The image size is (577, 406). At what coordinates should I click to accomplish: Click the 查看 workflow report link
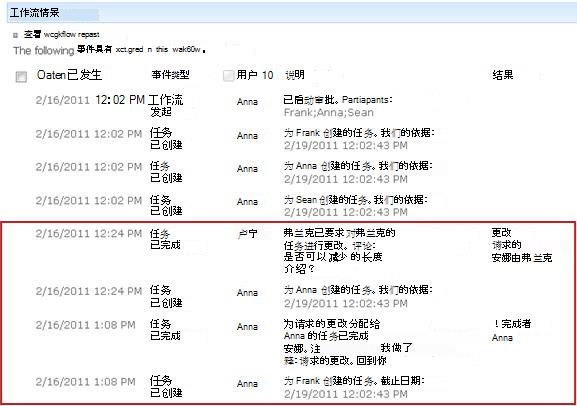61,35
